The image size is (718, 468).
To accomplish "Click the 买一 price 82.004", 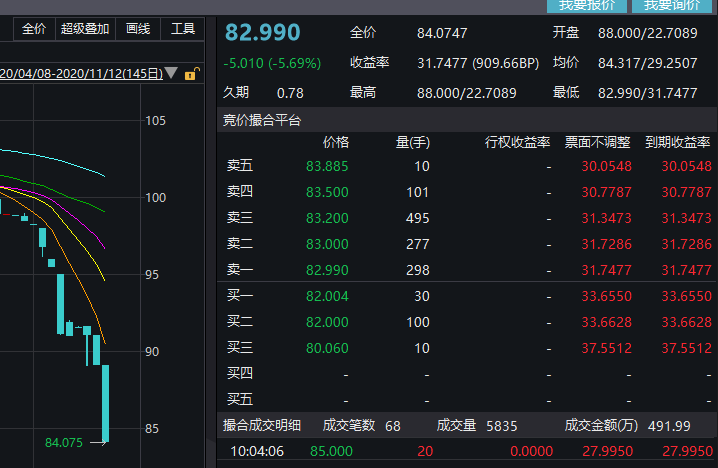I will tap(327, 296).
